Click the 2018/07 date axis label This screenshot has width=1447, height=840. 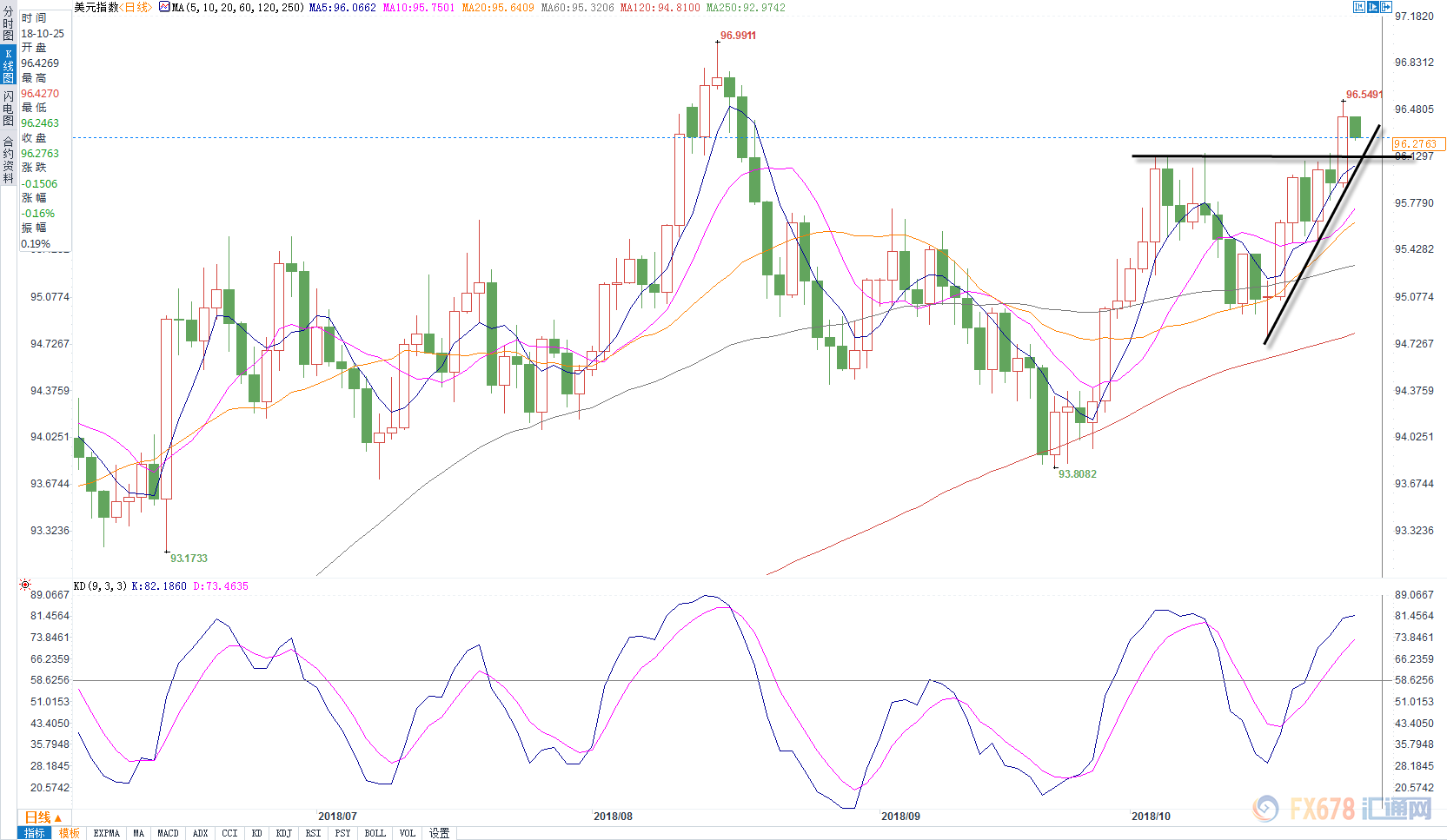coord(337,817)
